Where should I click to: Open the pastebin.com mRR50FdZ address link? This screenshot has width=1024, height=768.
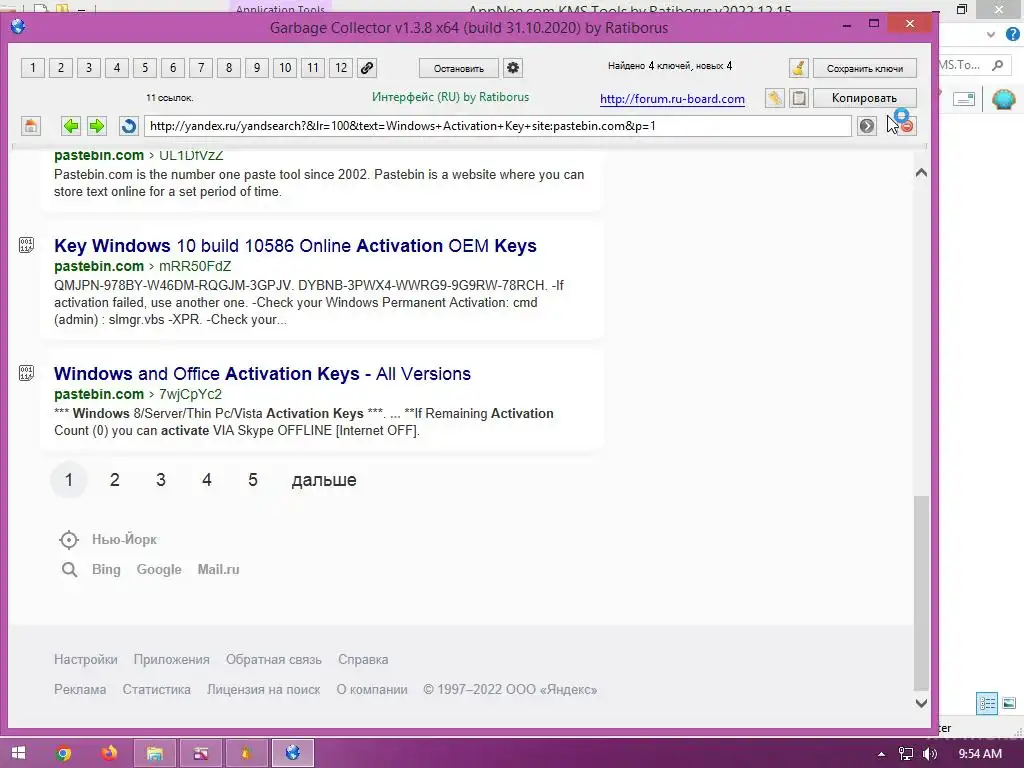point(142,266)
